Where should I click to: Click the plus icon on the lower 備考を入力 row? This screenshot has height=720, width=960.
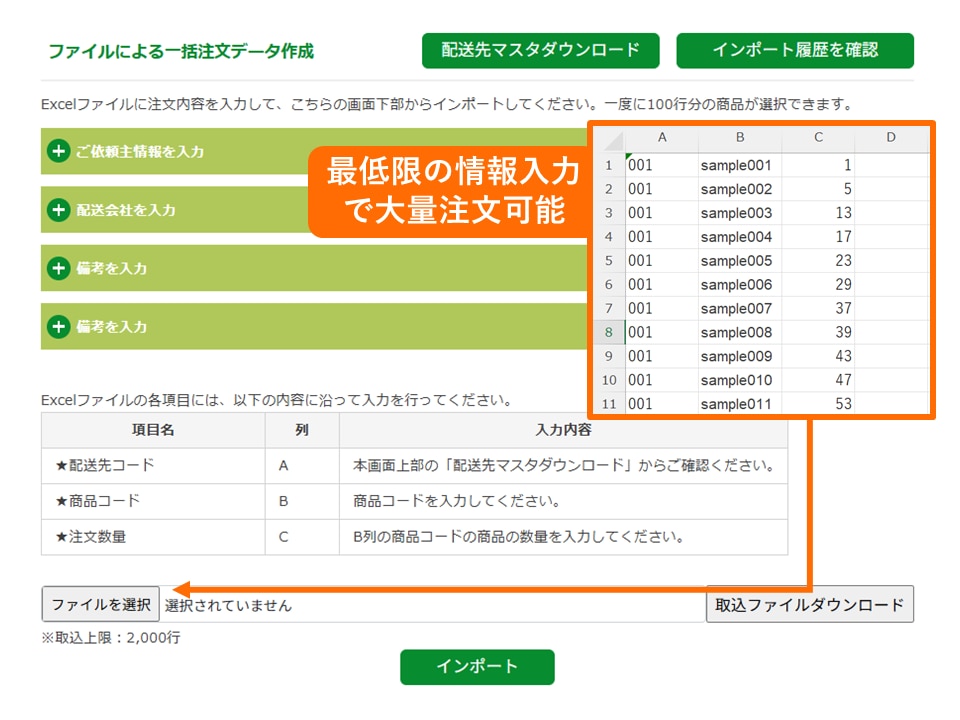pyautogui.click(x=59, y=327)
